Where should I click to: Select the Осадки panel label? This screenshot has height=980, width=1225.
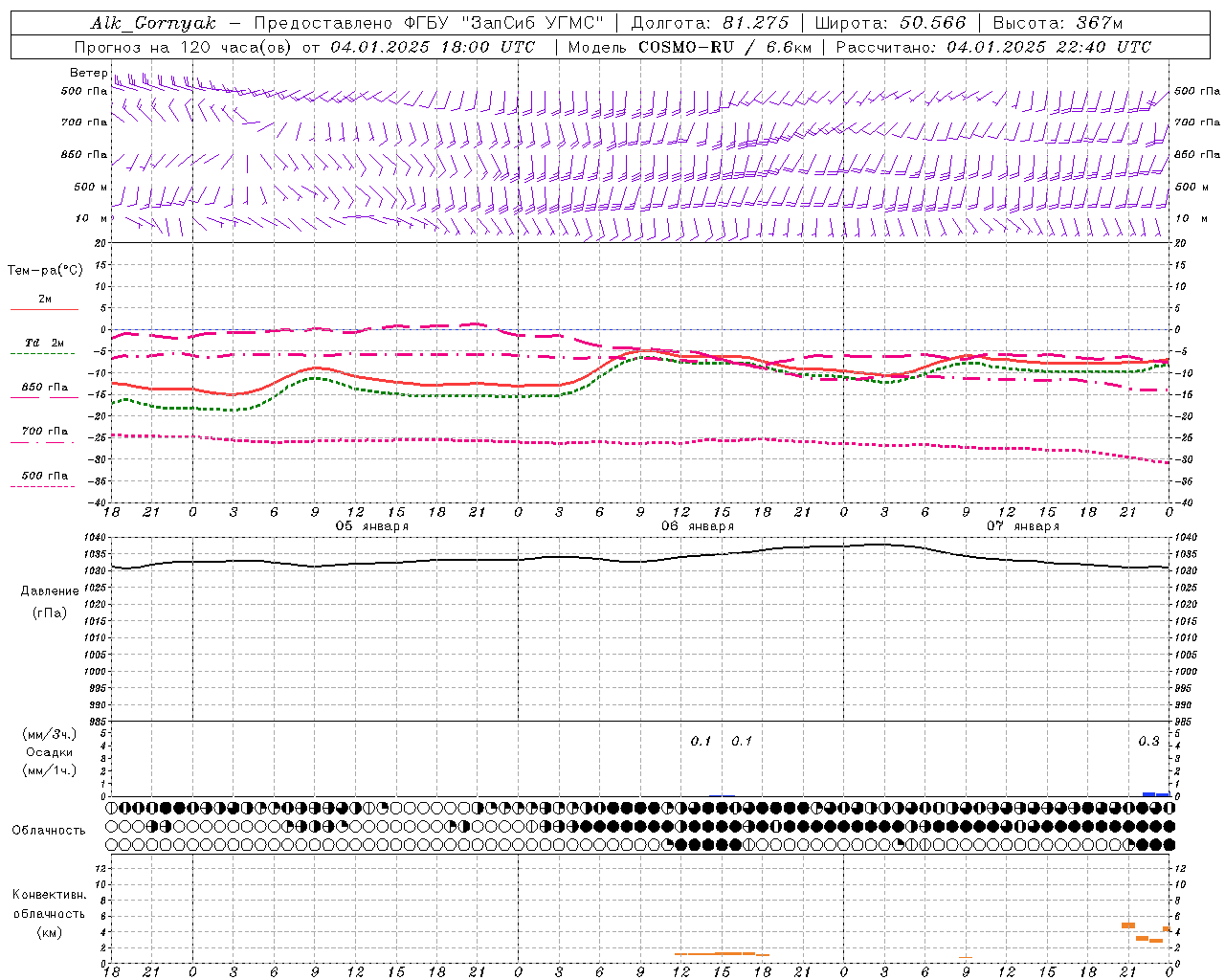click(x=49, y=752)
